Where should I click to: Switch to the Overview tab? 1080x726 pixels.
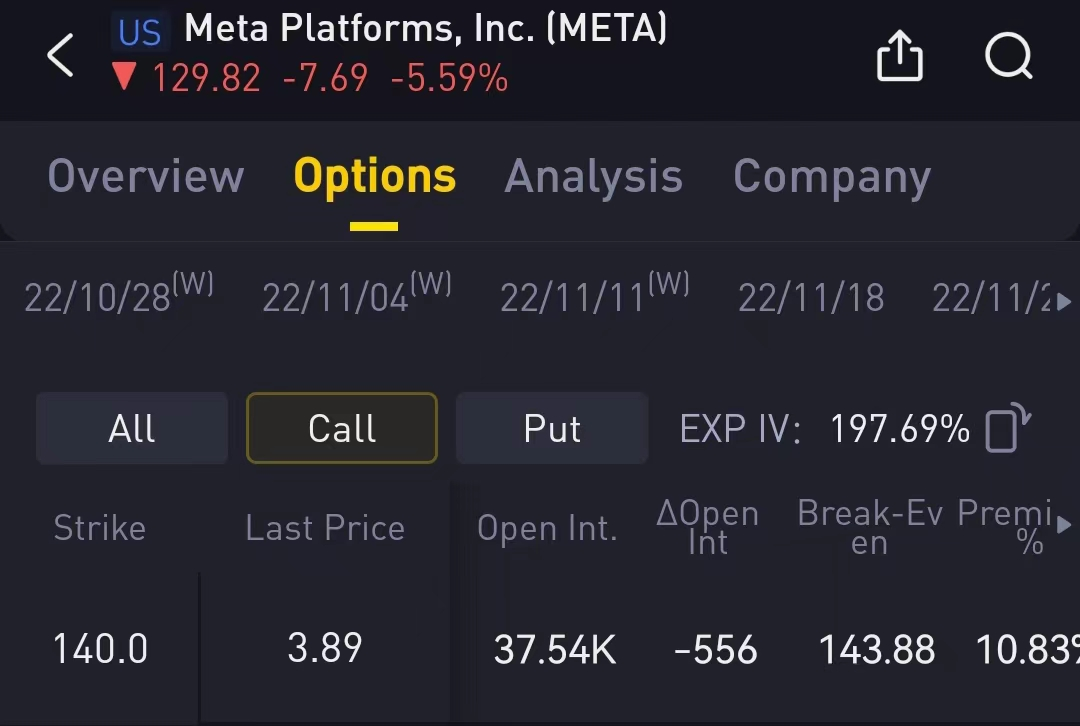coord(146,177)
